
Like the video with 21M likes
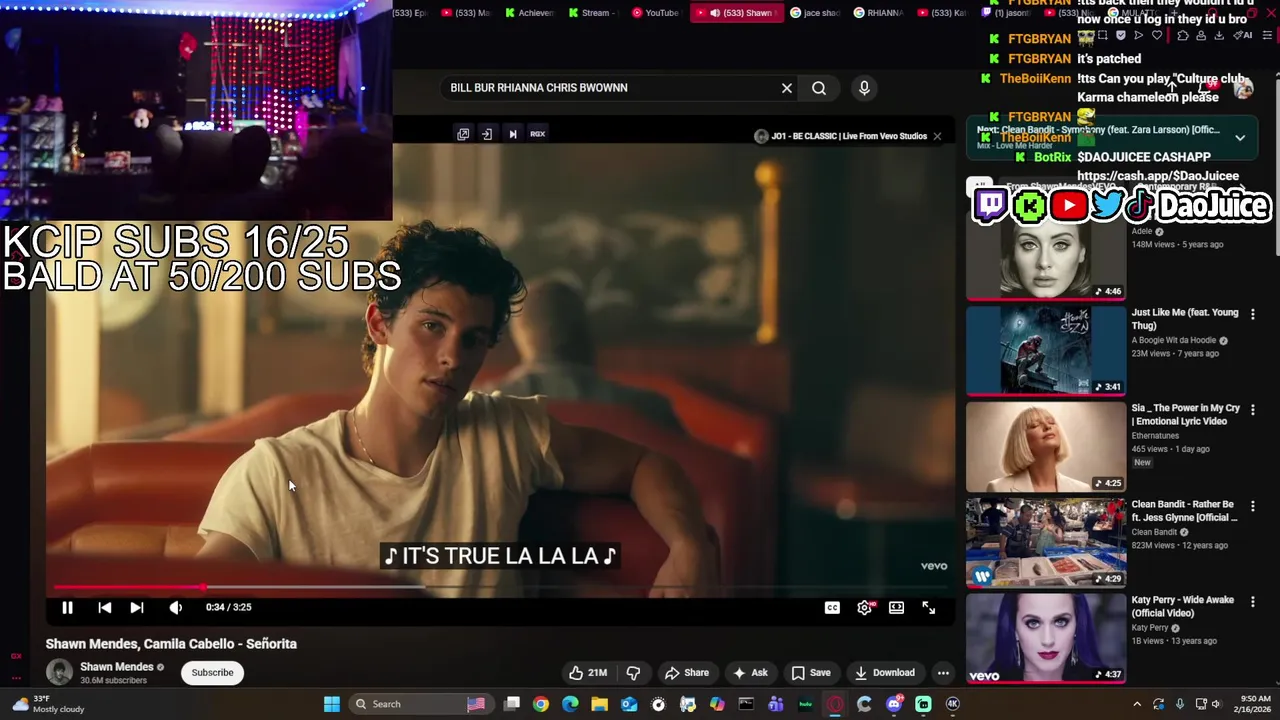[588, 673]
